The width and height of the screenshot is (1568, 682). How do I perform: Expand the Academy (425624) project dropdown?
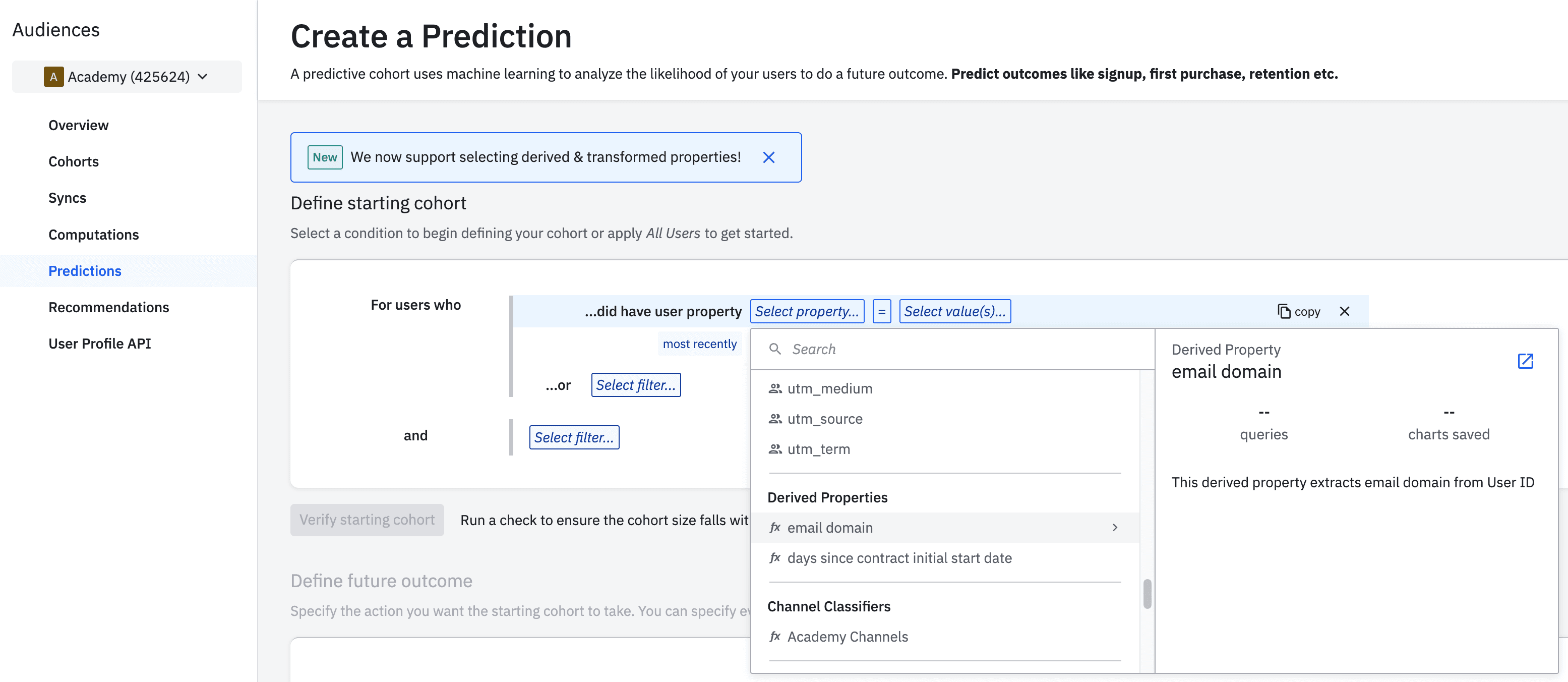[203, 77]
